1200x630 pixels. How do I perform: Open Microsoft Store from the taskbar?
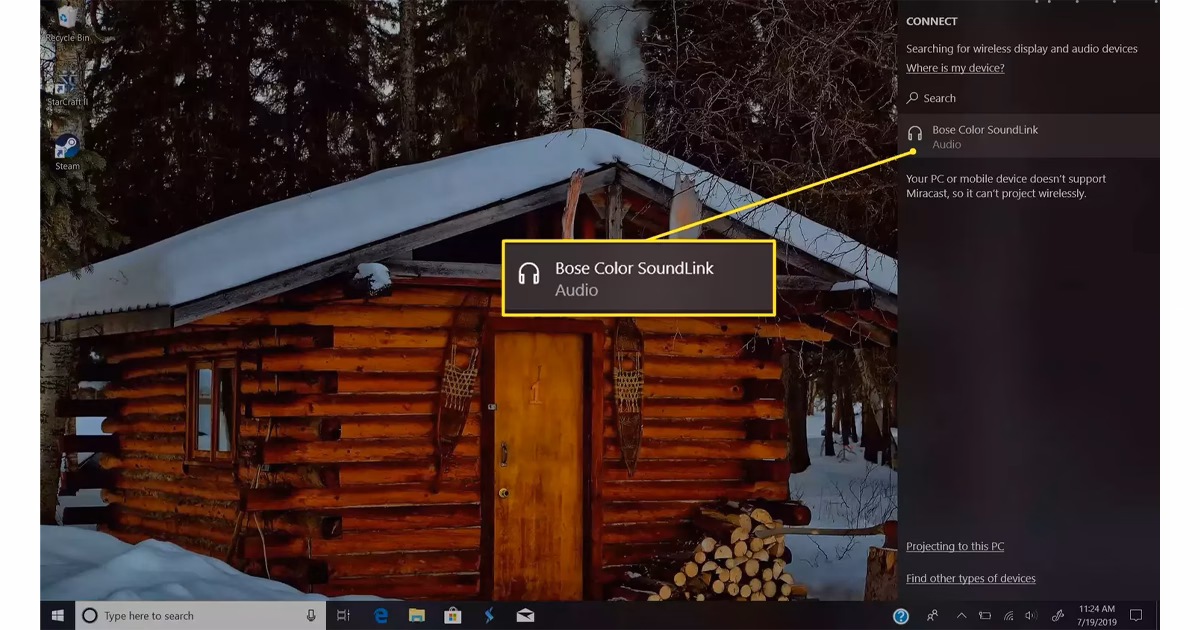[452, 615]
